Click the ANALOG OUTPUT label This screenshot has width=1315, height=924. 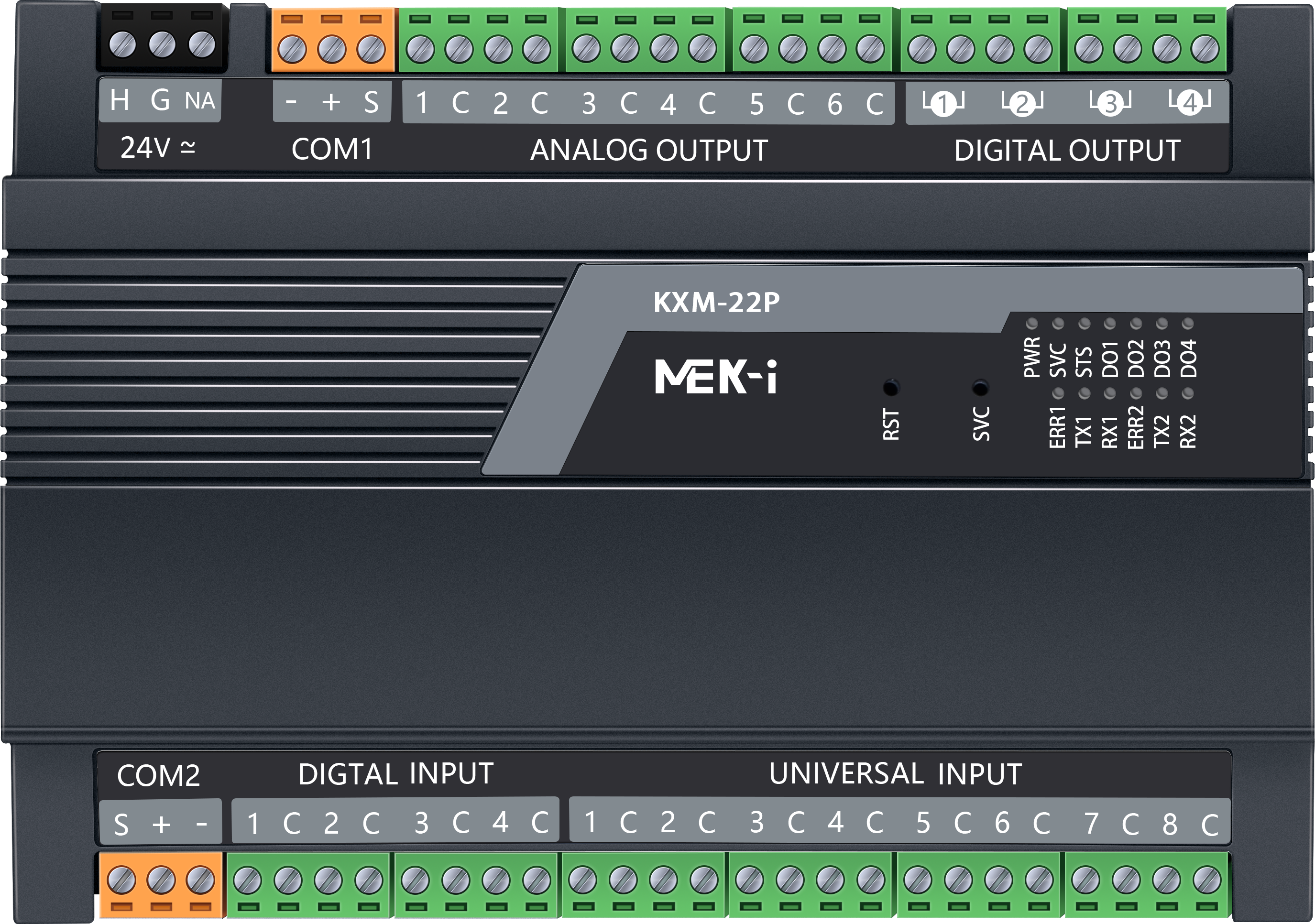[649, 151]
